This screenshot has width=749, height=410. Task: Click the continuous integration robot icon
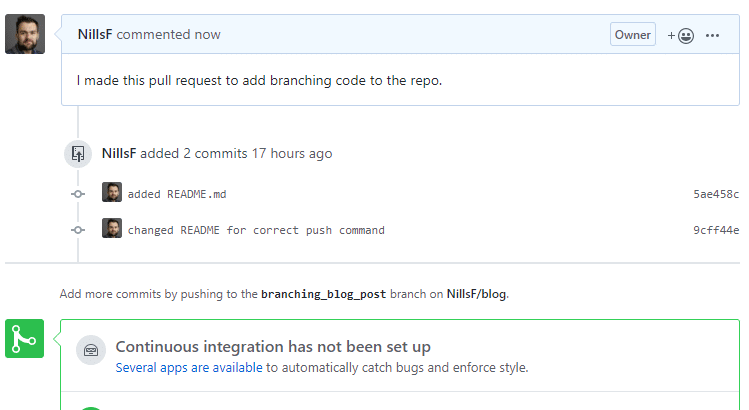click(x=91, y=350)
